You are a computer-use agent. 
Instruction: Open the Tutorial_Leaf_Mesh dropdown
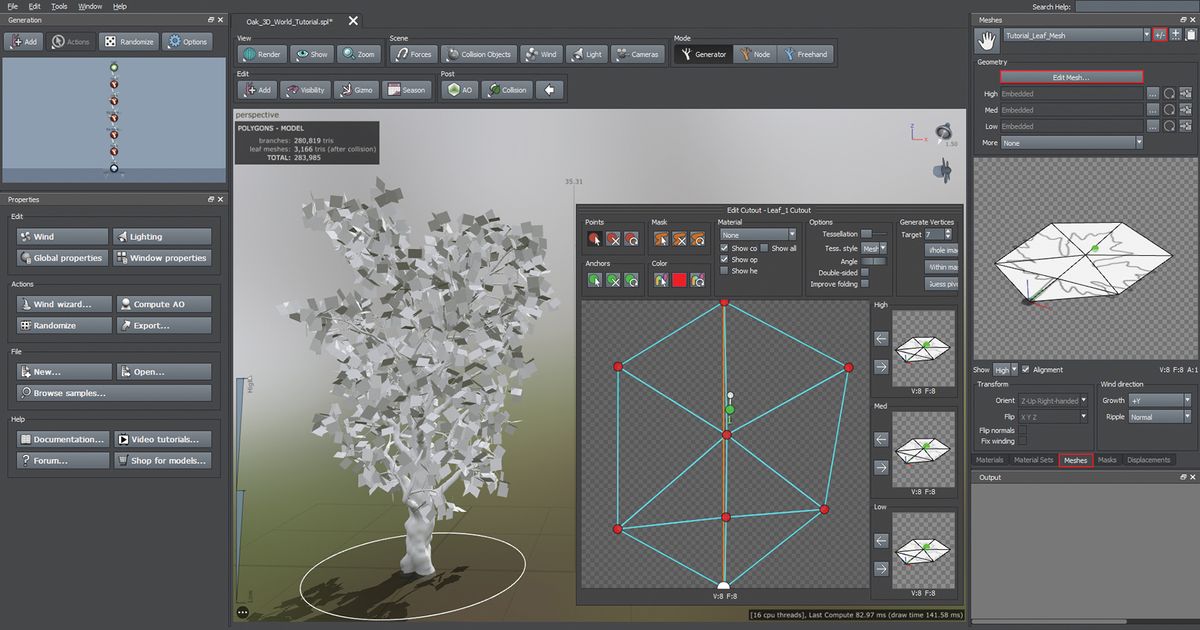pos(1072,34)
